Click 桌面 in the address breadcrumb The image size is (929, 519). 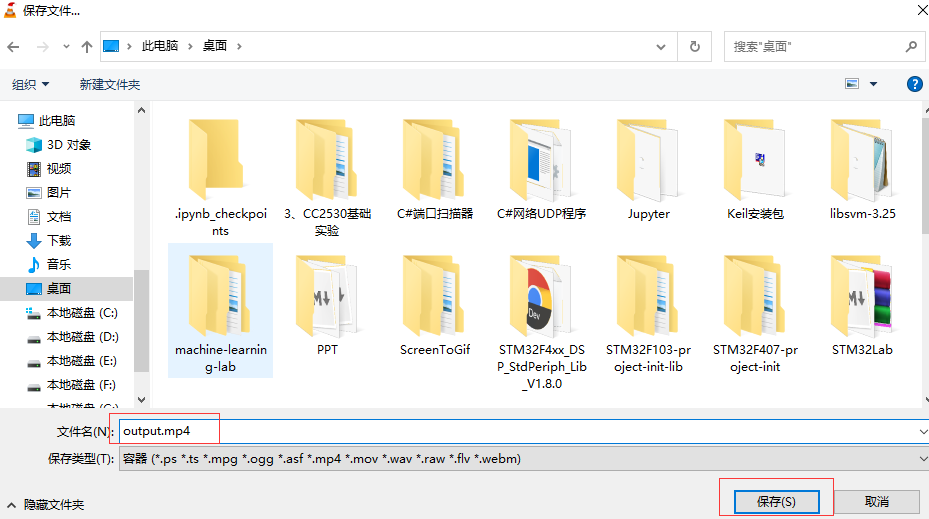click(x=214, y=46)
